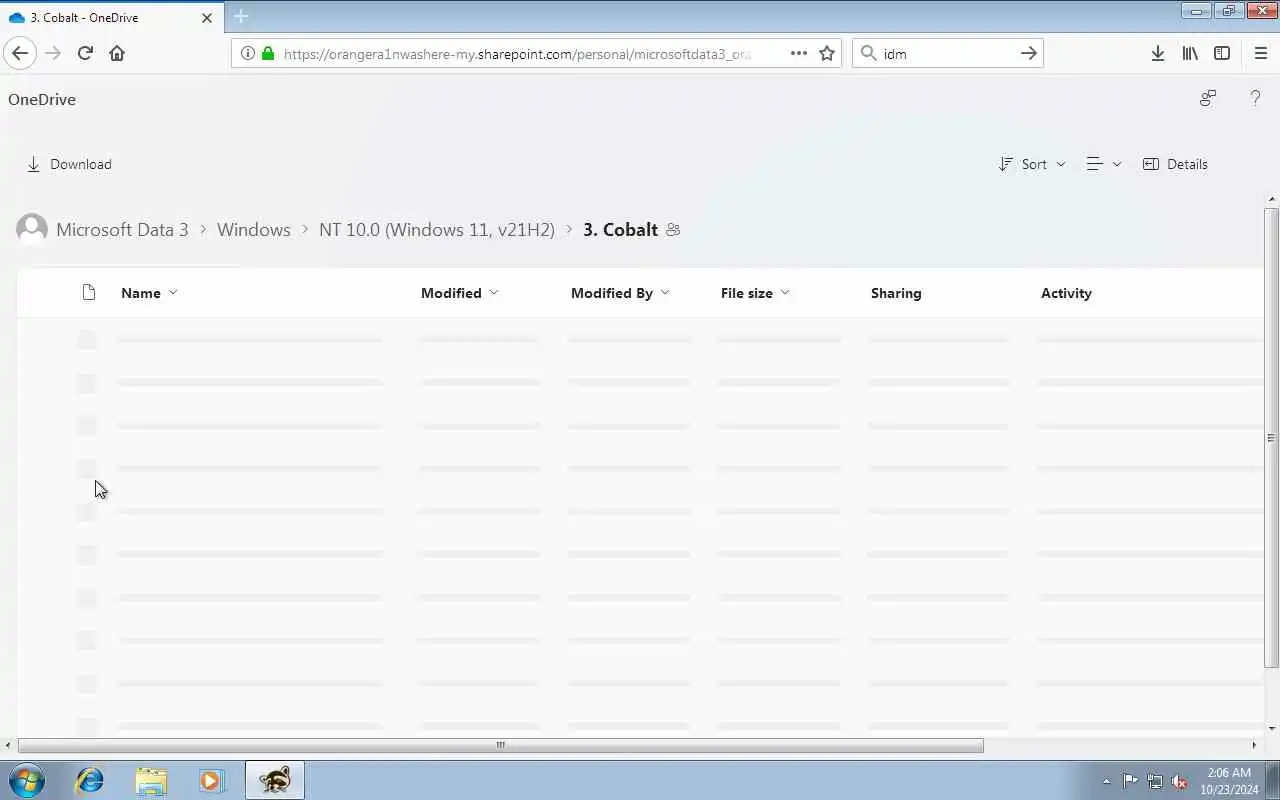The image size is (1280, 800).
Task: Bookmark this page with the star
Action: (827, 53)
